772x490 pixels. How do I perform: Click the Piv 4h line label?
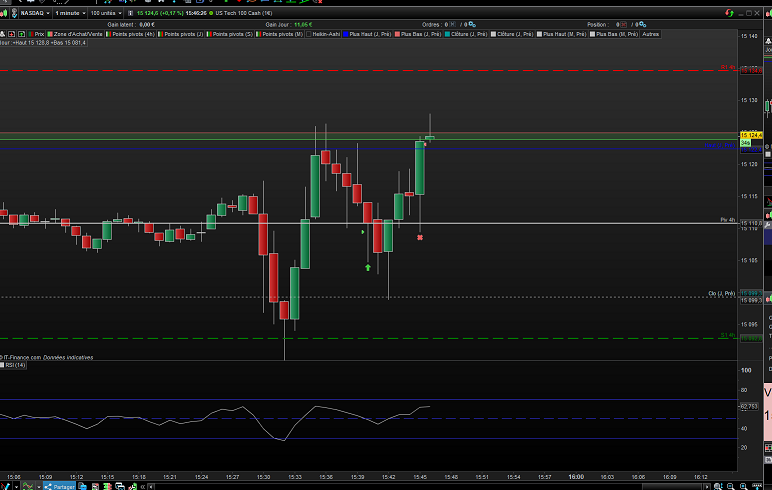point(727,220)
